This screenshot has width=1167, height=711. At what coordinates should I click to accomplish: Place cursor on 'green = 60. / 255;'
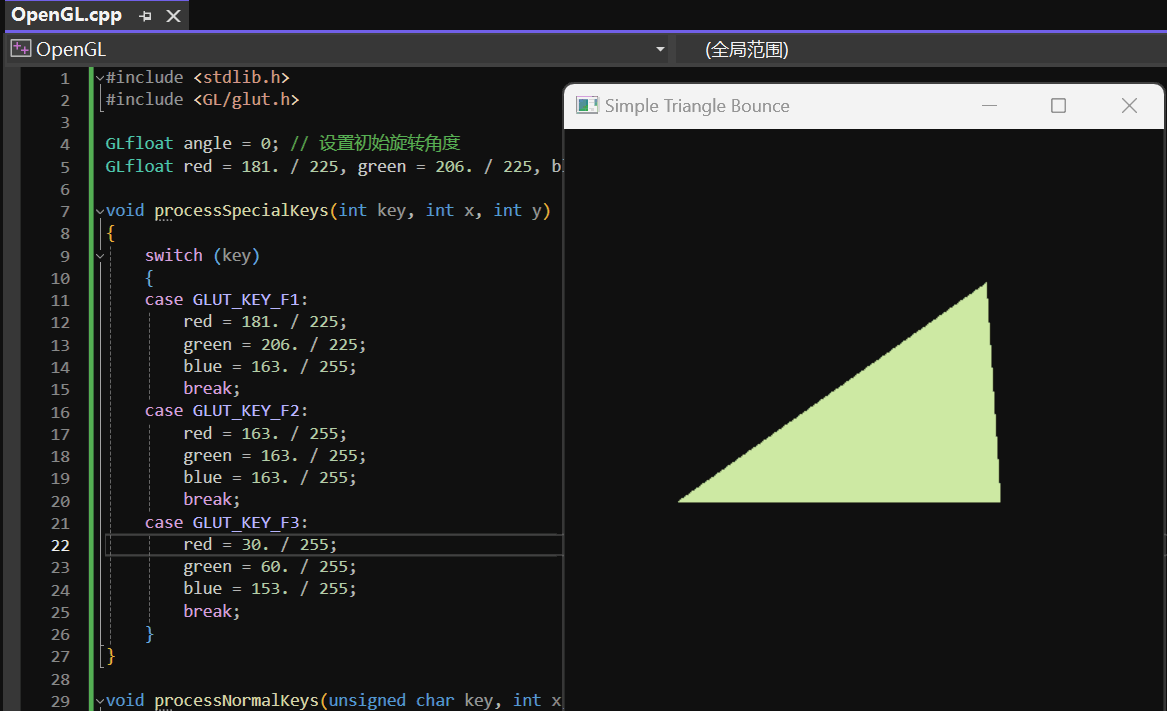tap(269, 567)
